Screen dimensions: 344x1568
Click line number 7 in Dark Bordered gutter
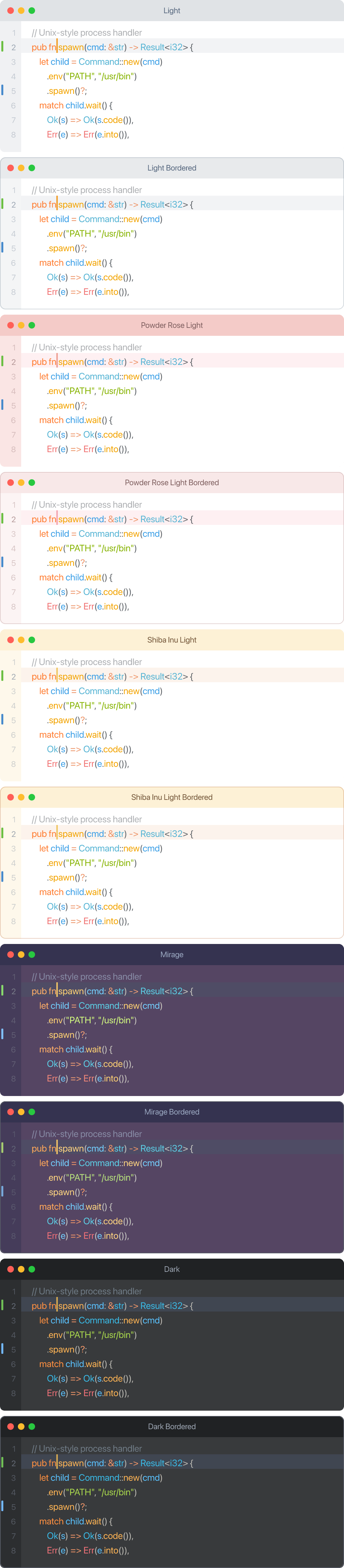pos(13,1536)
